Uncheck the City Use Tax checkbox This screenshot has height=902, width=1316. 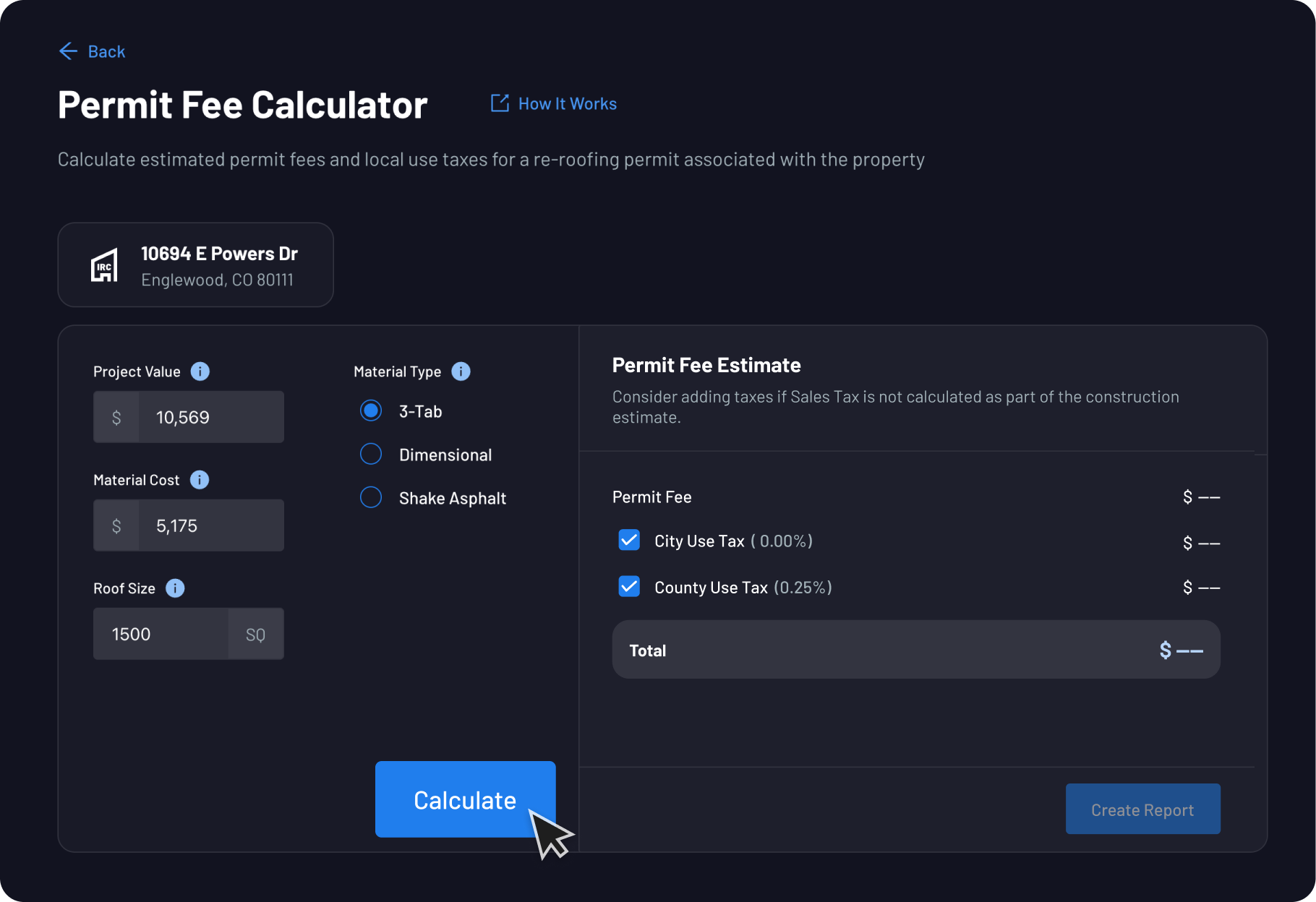(629, 541)
